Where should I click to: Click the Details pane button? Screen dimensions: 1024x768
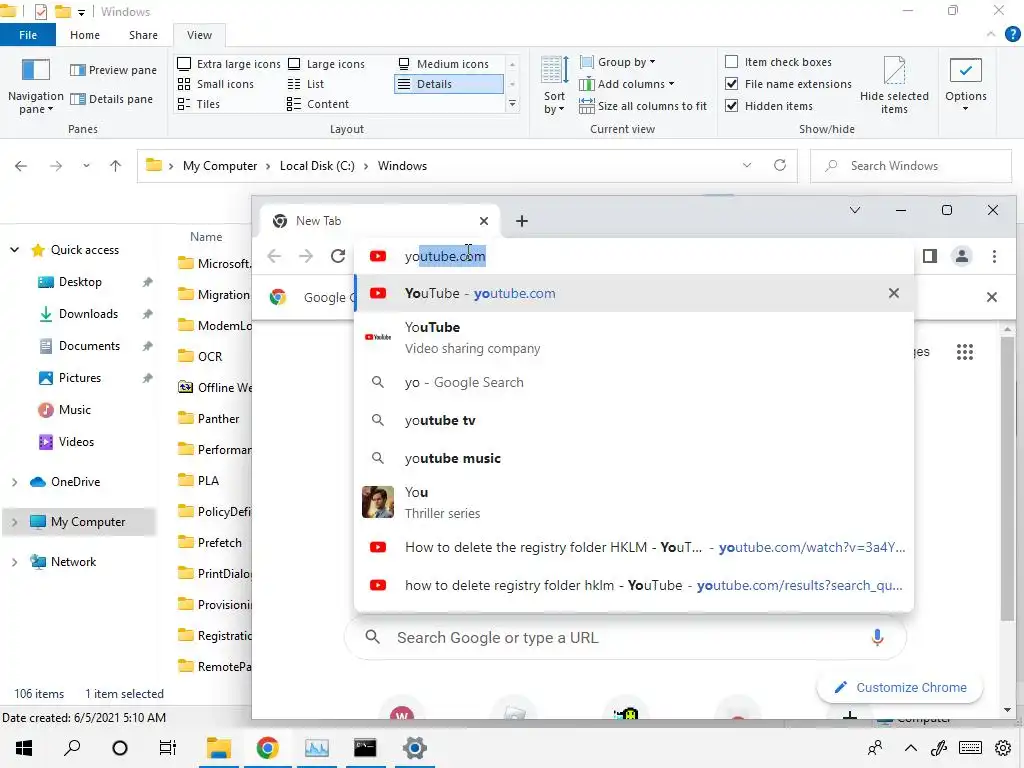pos(111,99)
